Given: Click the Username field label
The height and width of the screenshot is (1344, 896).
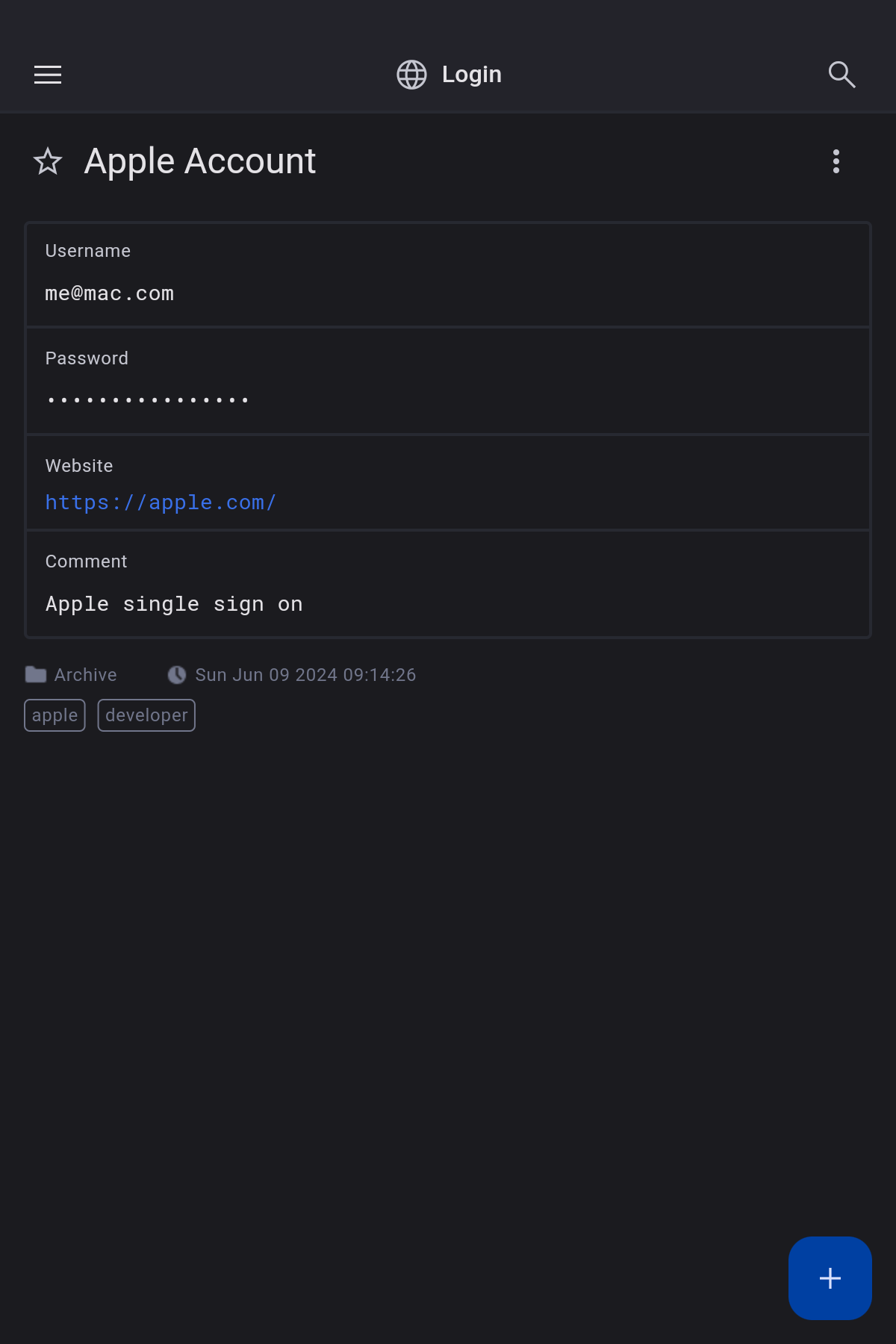Looking at the screenshot, I should coord(88,251).
